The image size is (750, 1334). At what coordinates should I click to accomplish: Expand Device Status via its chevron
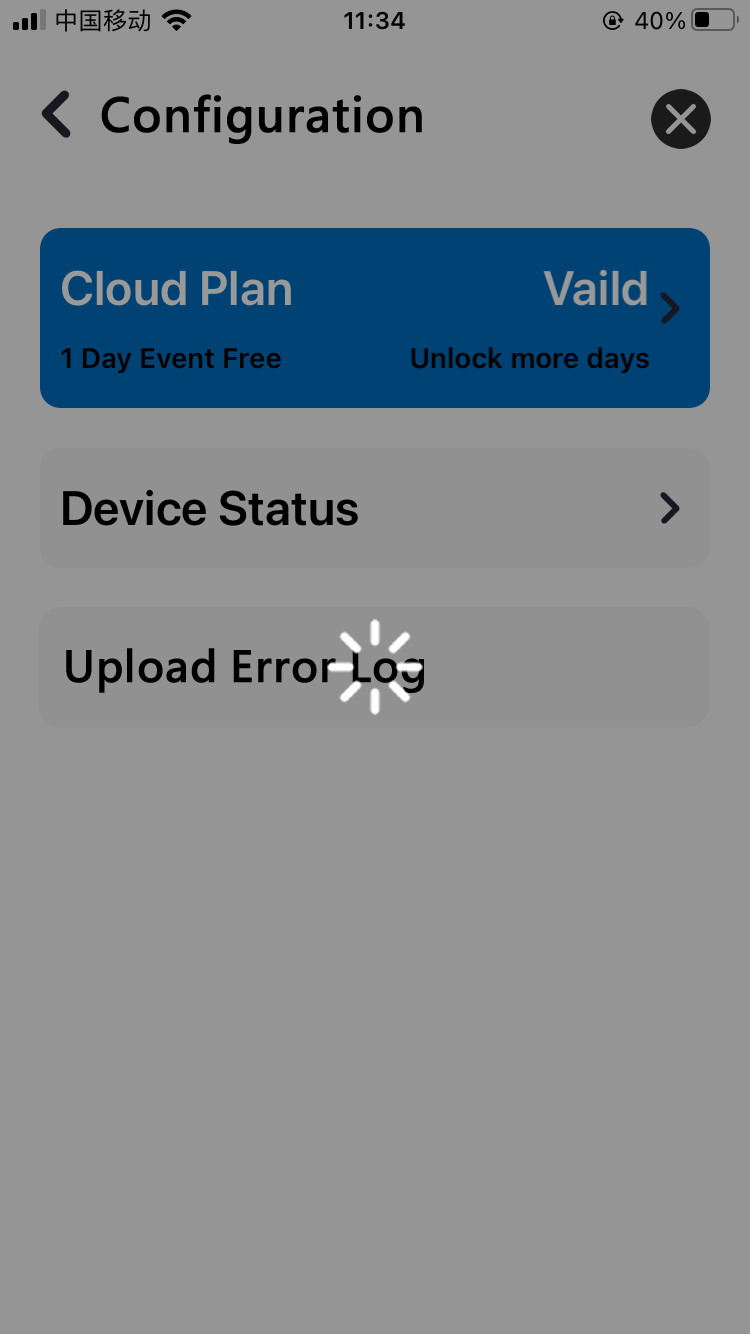coord(670,508)
